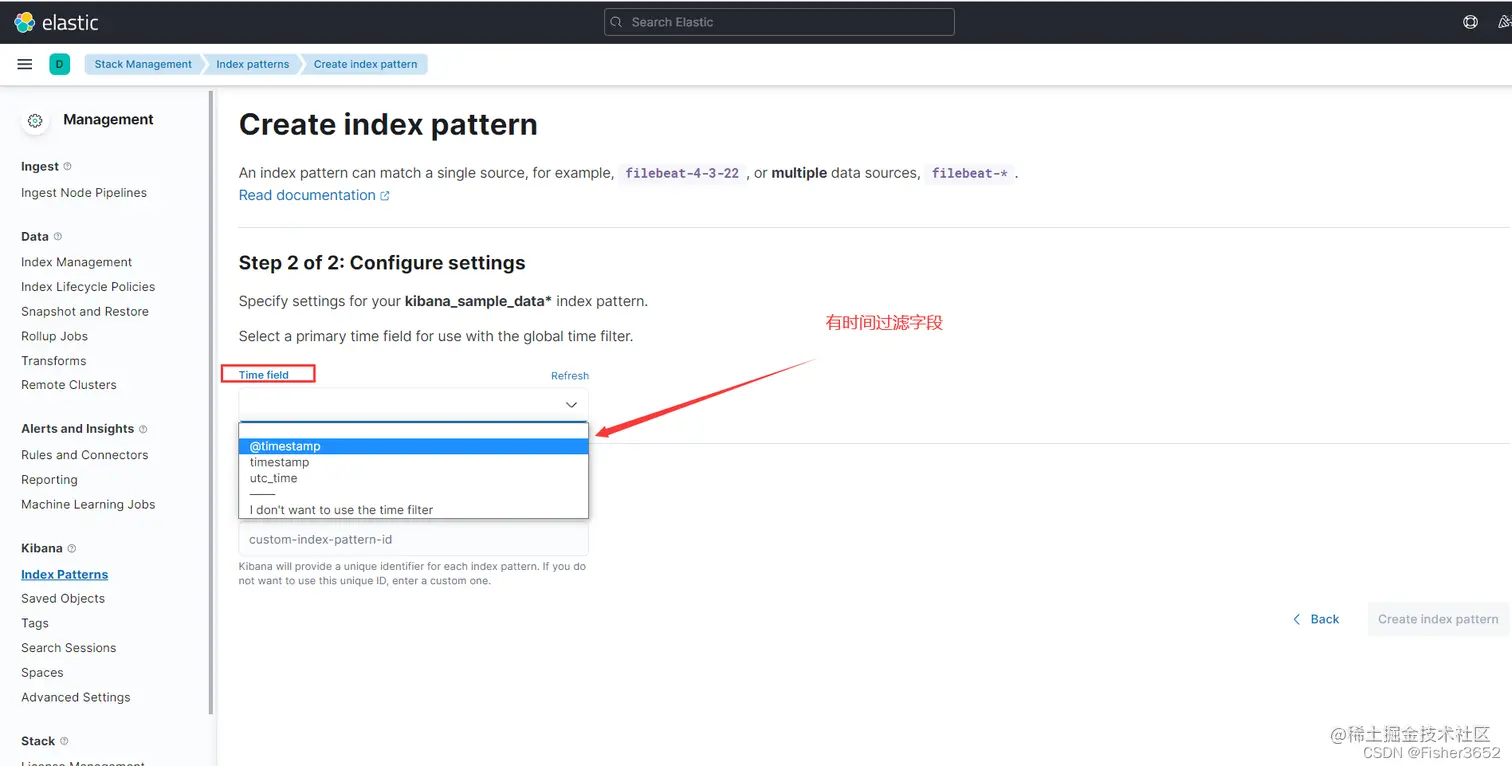Open Remote Clusters
1512x766 pixels.
coord(69,385)
